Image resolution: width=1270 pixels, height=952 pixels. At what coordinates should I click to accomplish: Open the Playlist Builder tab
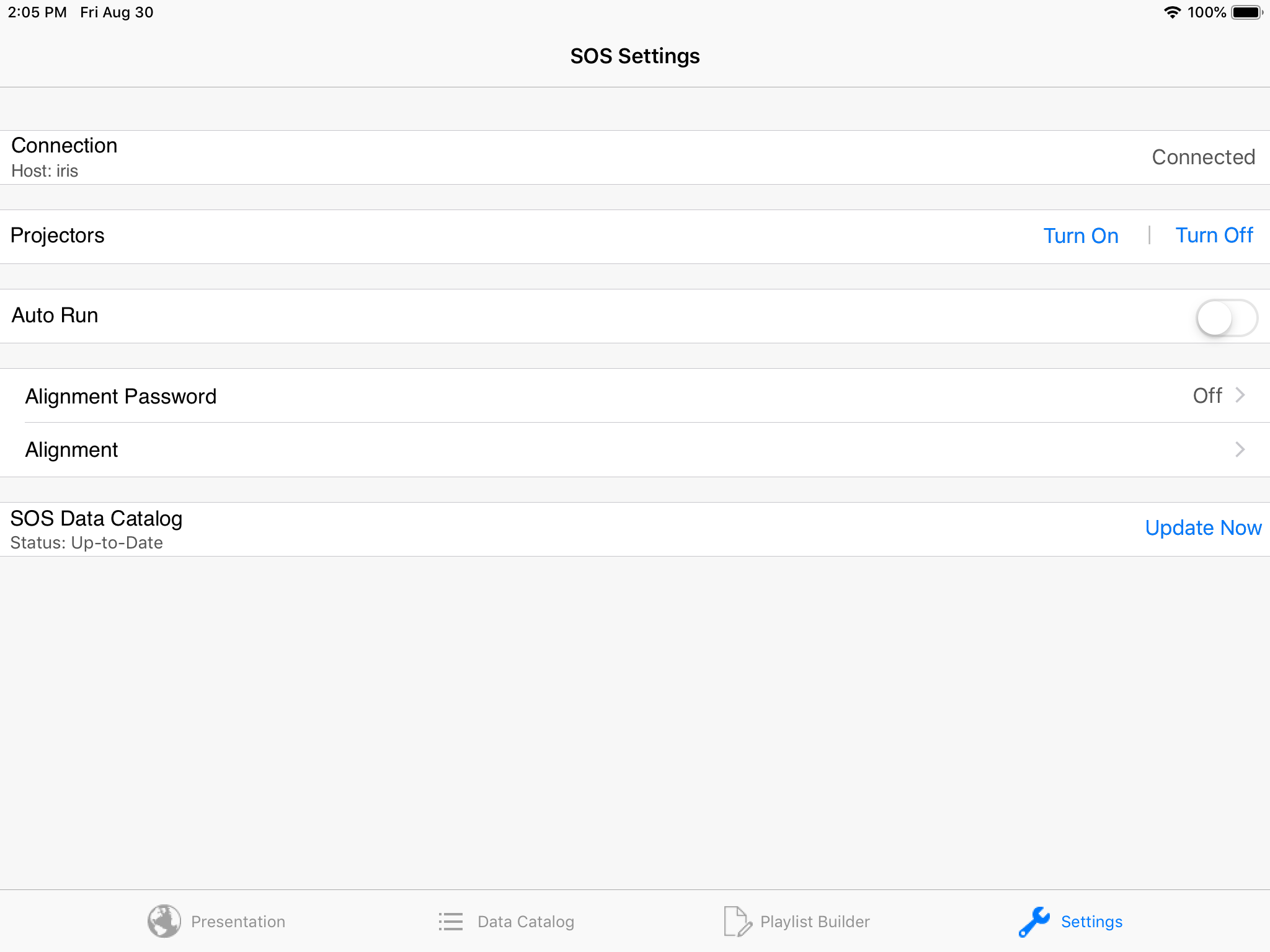click(x=793, y=921)
